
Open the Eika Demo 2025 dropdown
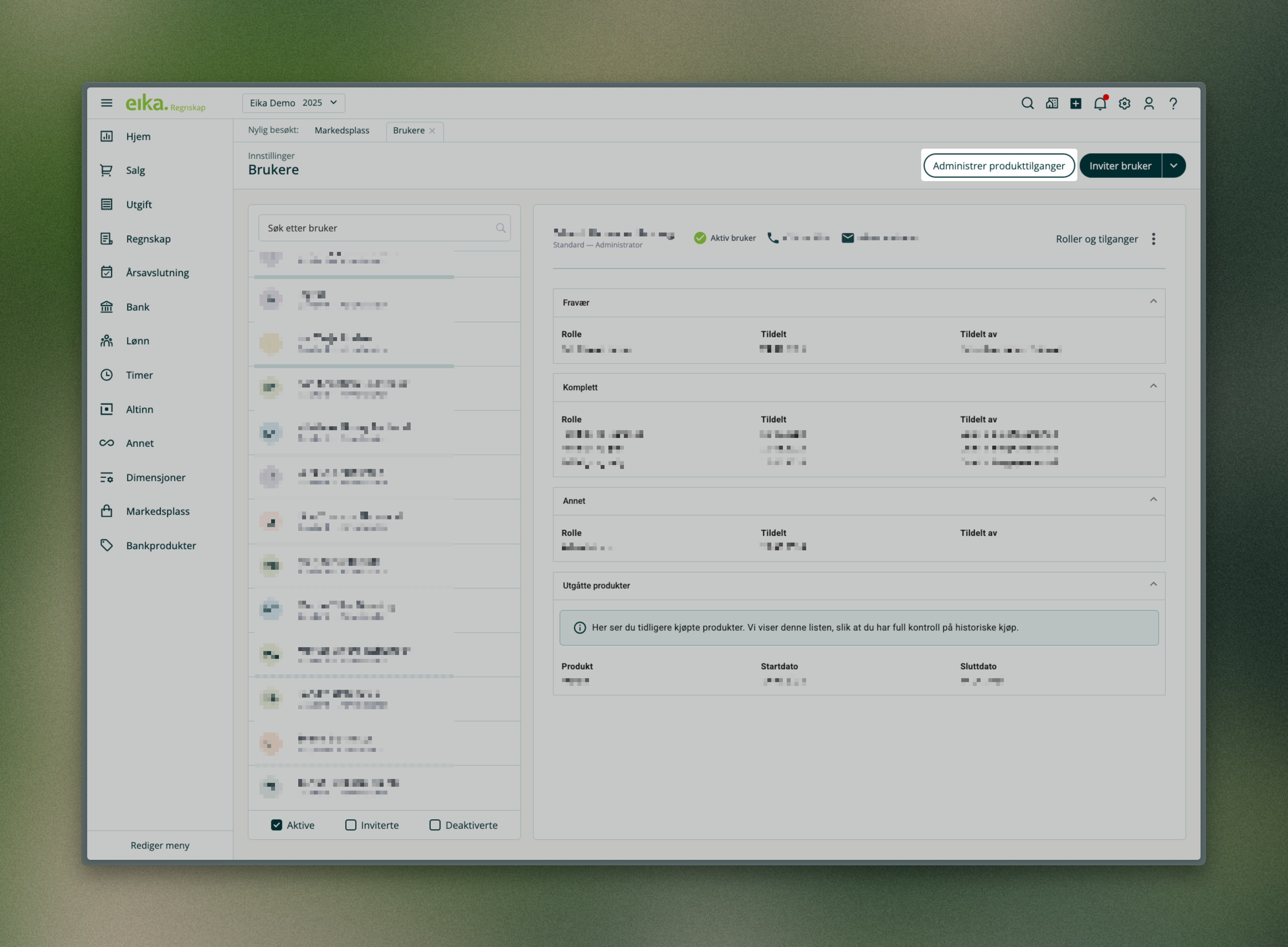294,103
